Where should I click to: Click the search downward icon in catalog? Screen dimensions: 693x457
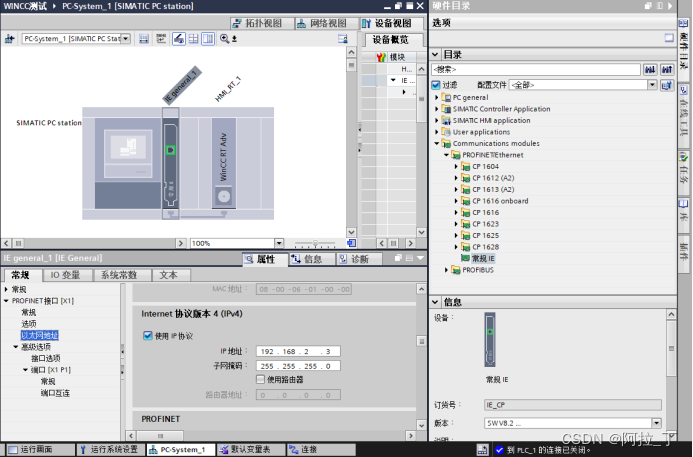pyautogui.click(x=650, y=69)
